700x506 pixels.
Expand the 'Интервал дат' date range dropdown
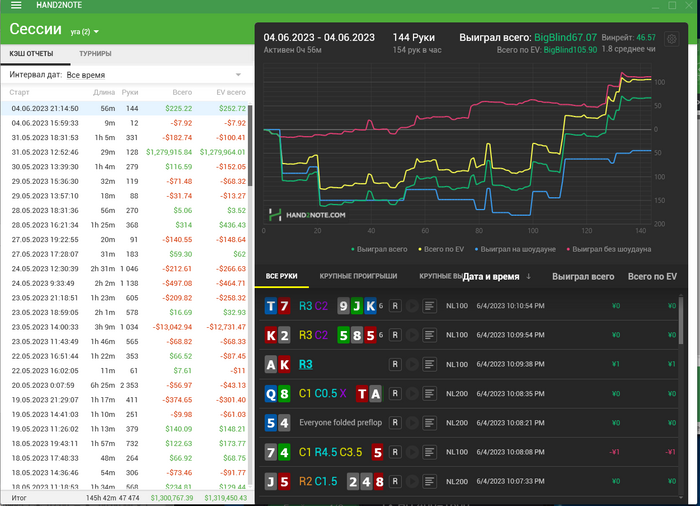pyautogui.click(x=238, y=75)
